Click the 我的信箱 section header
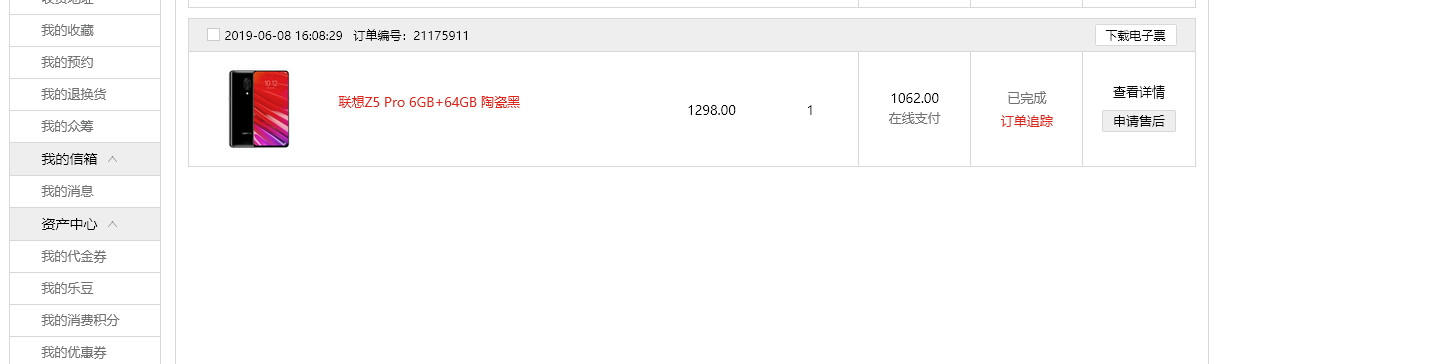This screenshot has width=1435, height=364. click(84, 159)
